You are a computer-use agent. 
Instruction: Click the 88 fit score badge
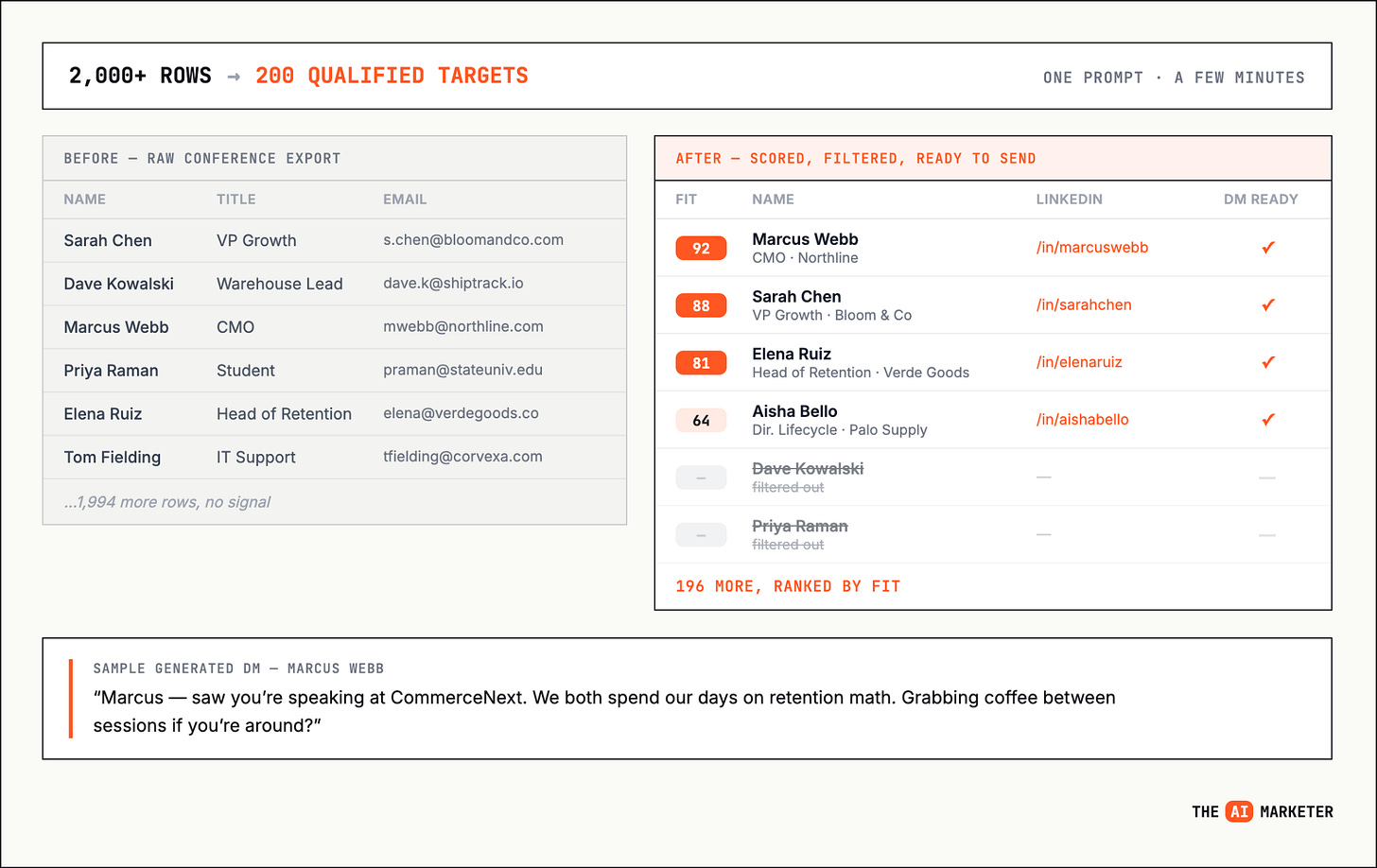click(x=701, y=305)
